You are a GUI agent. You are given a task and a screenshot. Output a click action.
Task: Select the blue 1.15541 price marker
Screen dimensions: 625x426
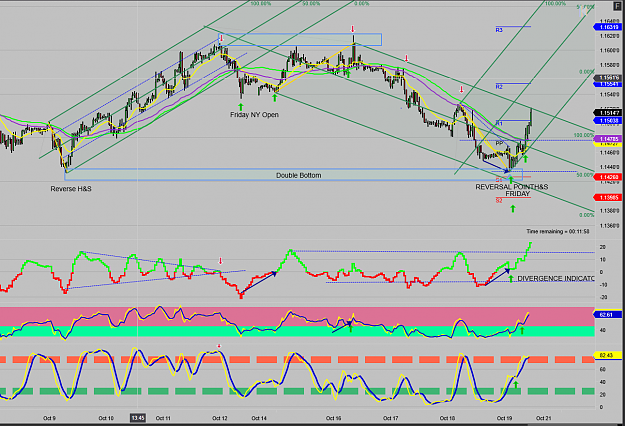click(x=609, y=84)
